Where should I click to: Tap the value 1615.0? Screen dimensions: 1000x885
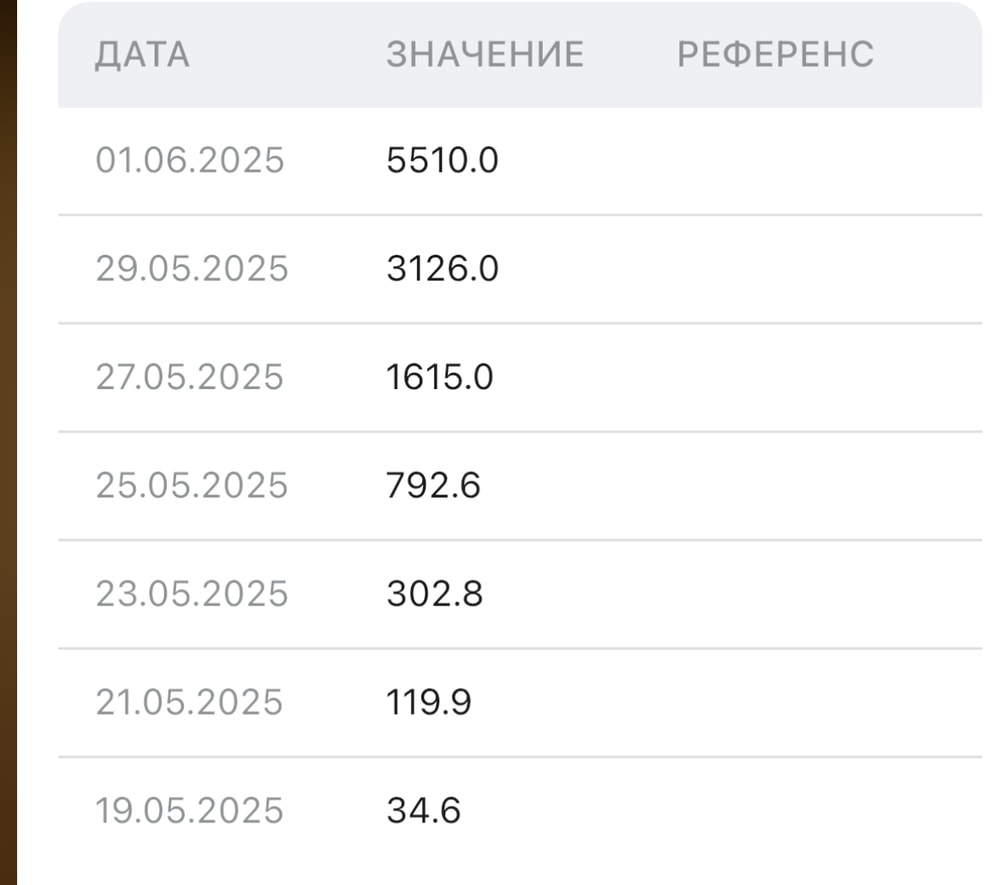(440, 377)
